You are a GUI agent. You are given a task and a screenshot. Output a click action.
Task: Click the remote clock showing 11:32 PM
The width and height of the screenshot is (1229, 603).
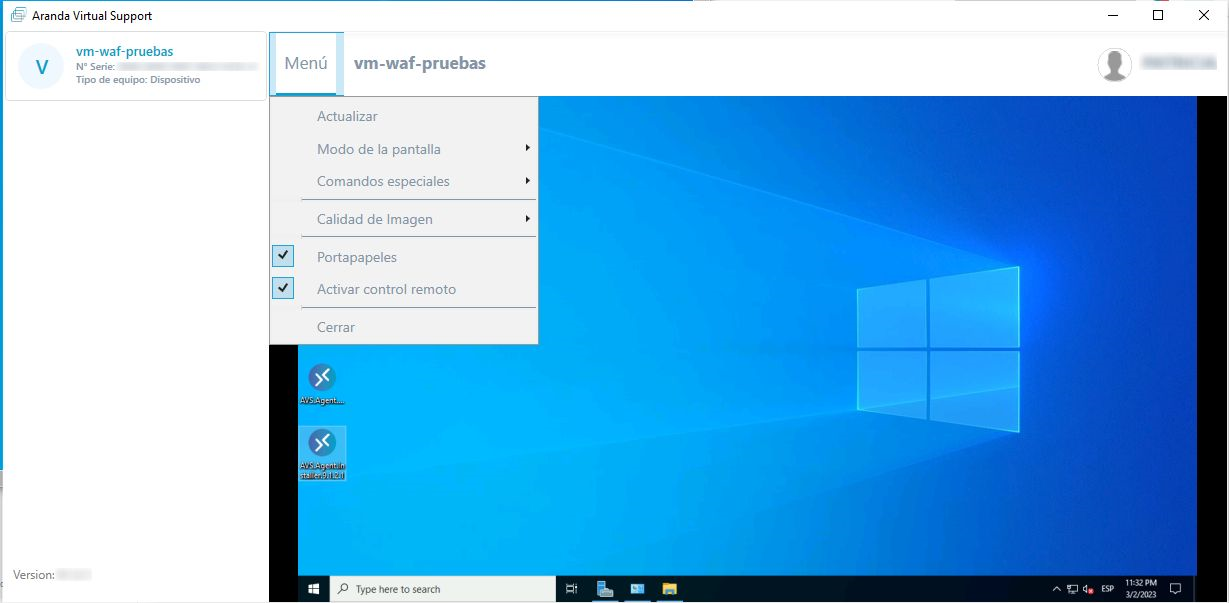pos(1141,589)
